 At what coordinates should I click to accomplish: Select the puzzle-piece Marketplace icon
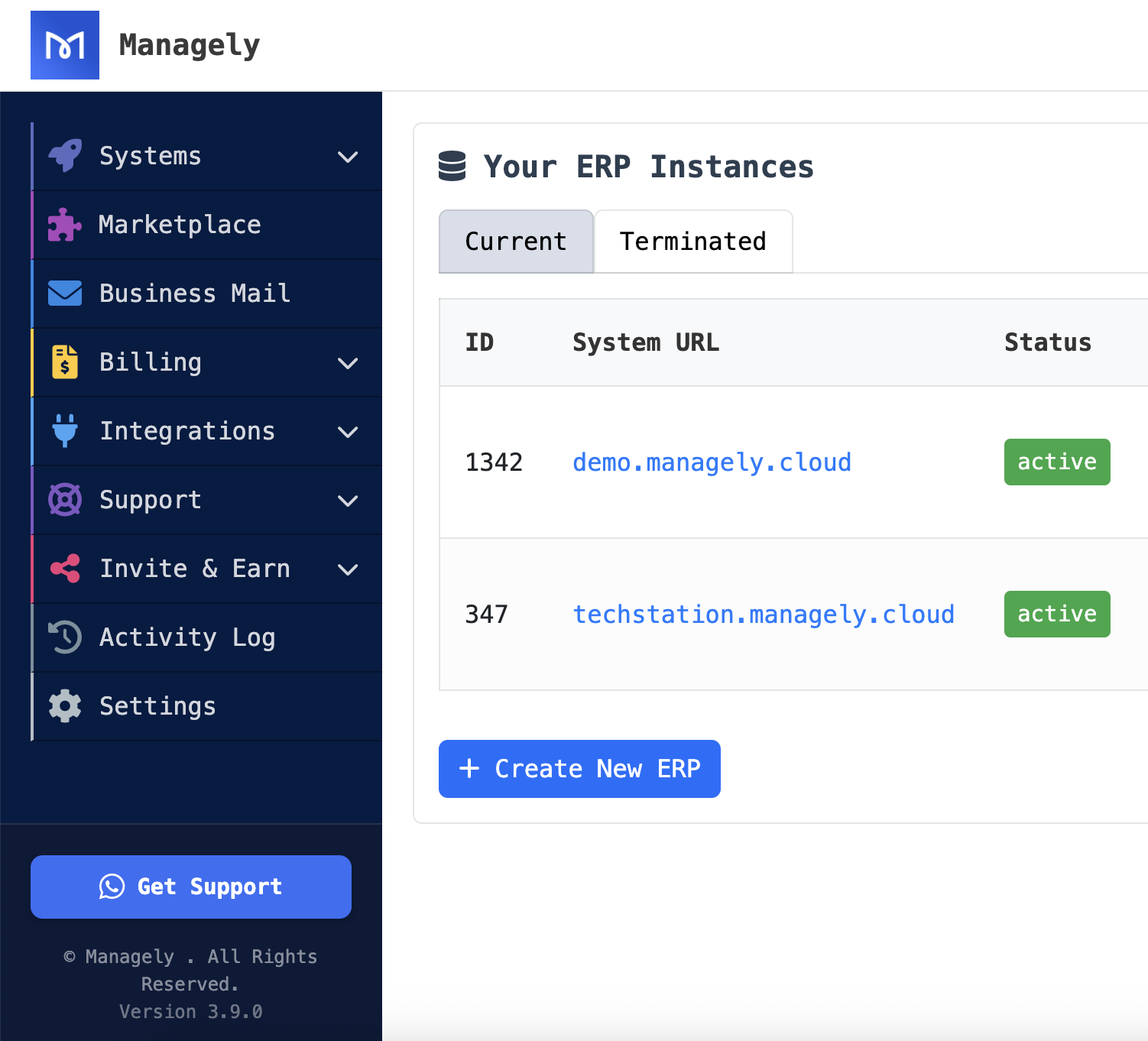coord(65,224)
